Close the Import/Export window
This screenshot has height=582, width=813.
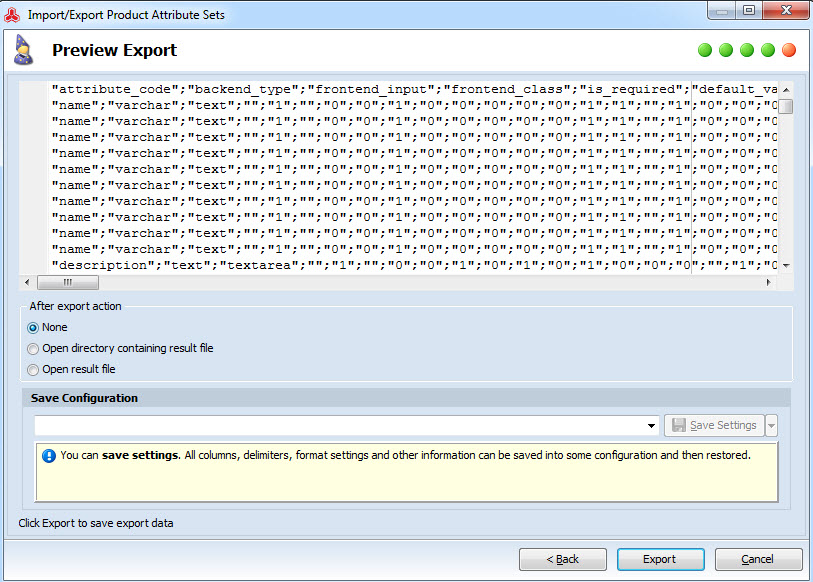pyautogui.click(x=786, y=10)
